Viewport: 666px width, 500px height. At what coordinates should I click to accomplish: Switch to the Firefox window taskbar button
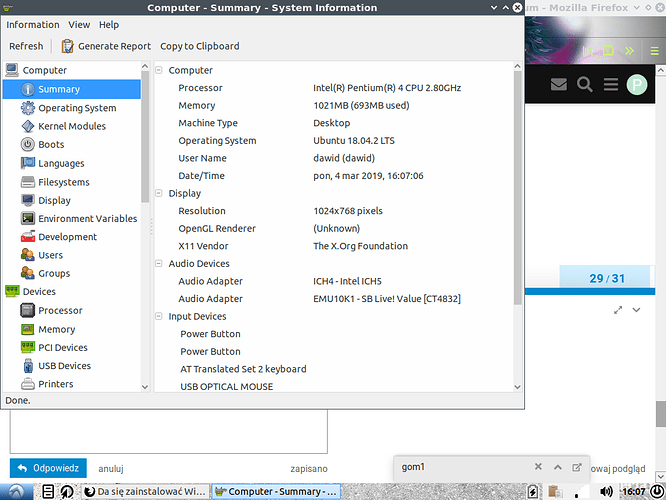pyautogui.click(x=145, y=492)
